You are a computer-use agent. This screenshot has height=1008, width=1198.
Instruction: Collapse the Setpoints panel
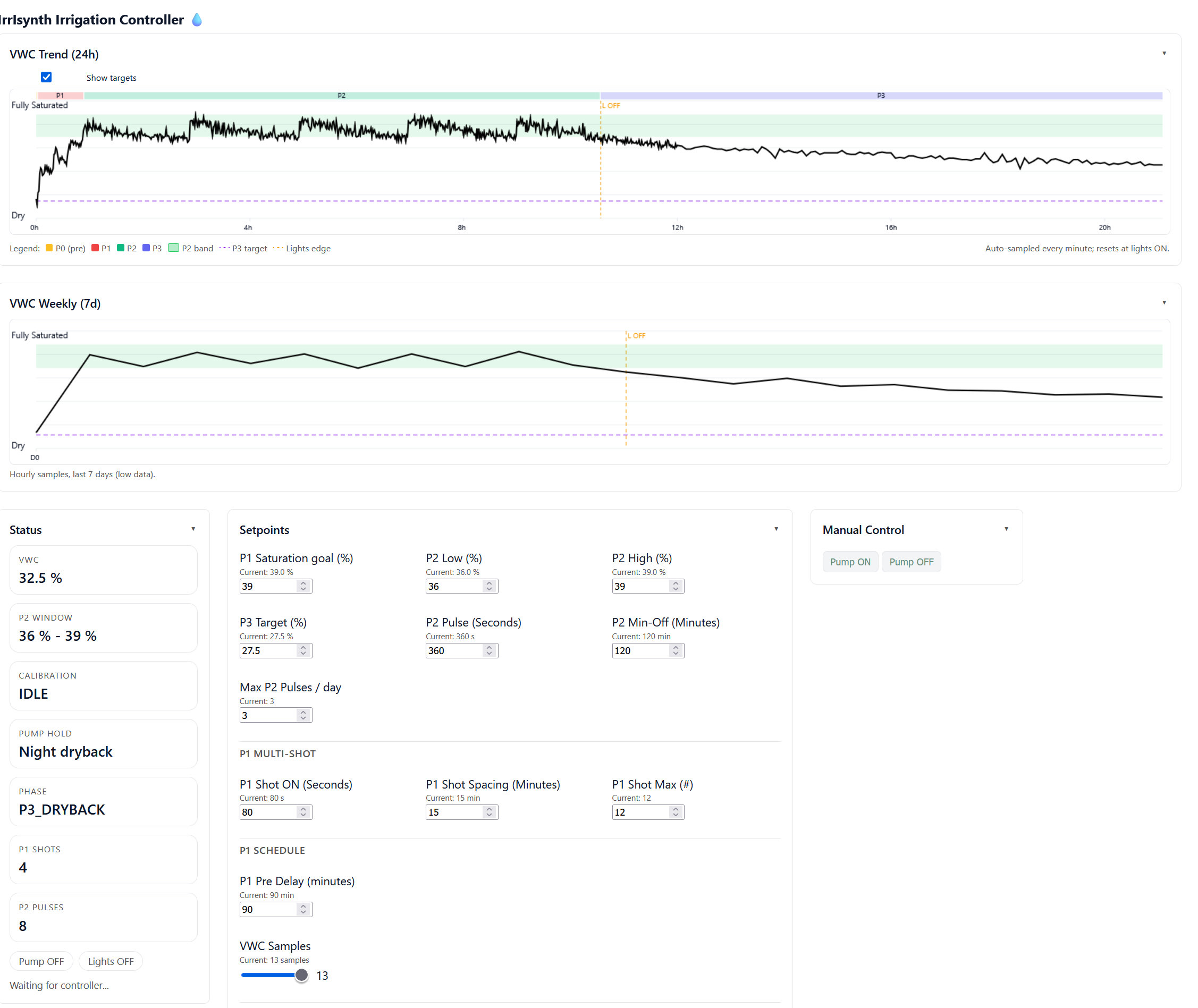click(x=776, y=529)
